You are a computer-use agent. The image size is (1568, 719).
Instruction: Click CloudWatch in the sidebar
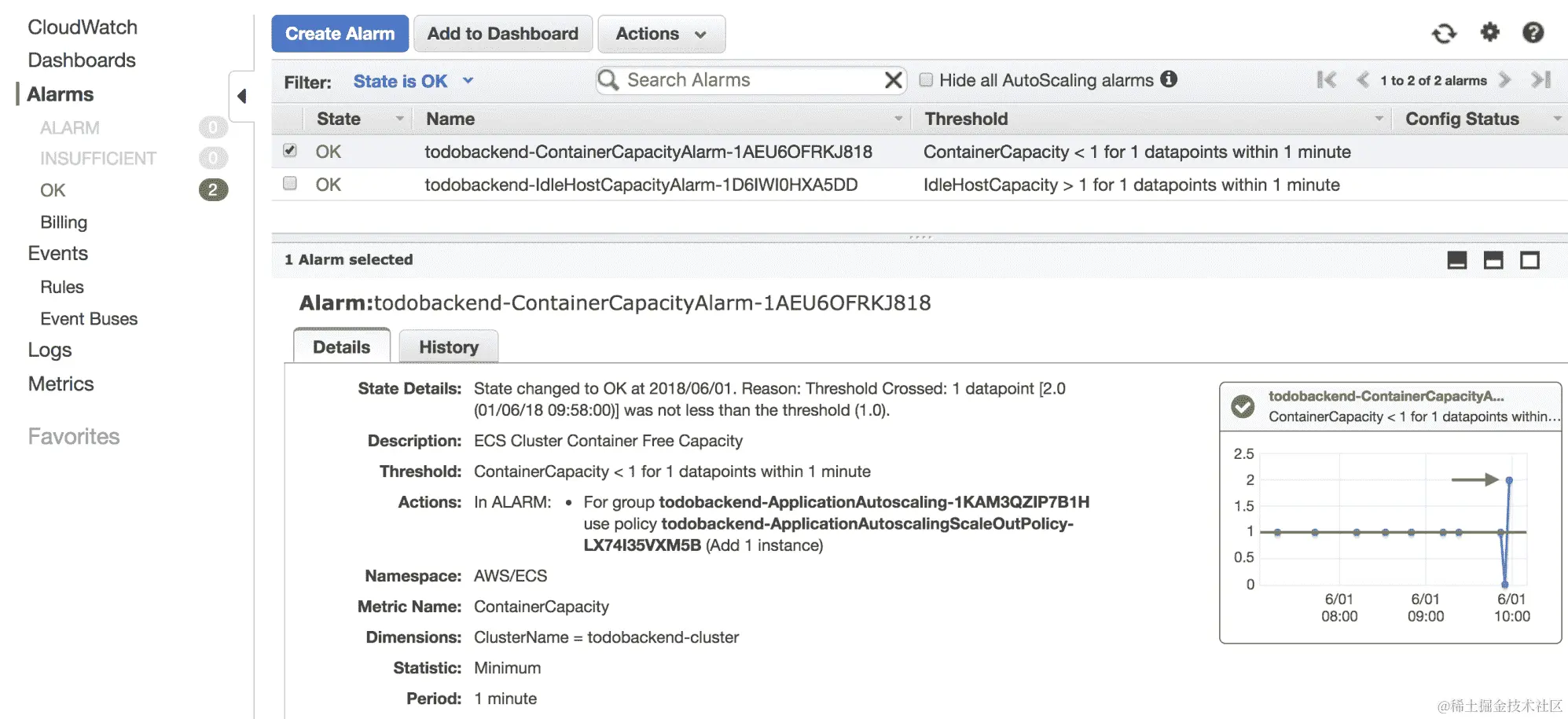(83, 27)
